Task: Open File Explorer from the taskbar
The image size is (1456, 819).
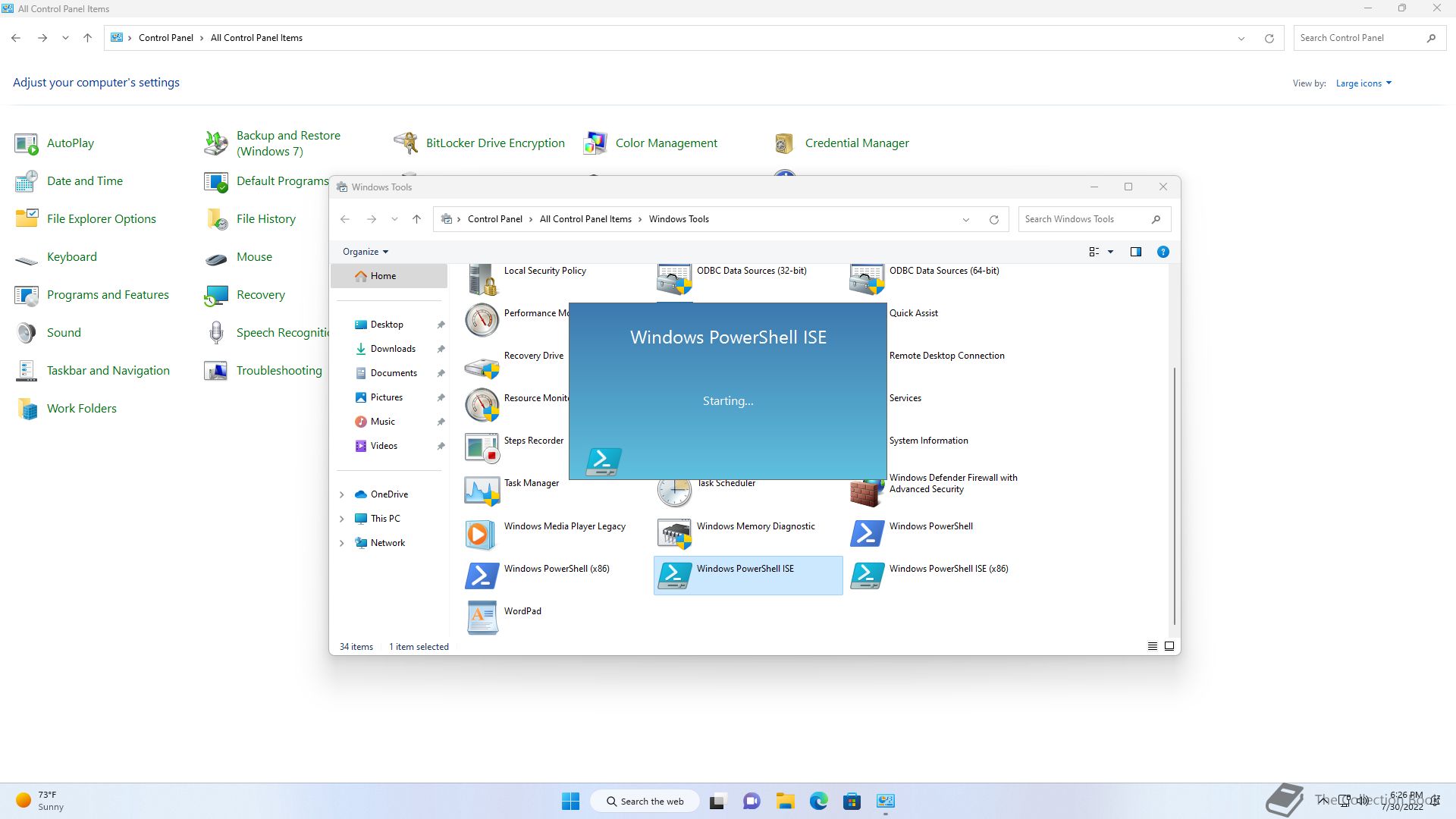Action: pyautogui.click(x=785, y=802)
